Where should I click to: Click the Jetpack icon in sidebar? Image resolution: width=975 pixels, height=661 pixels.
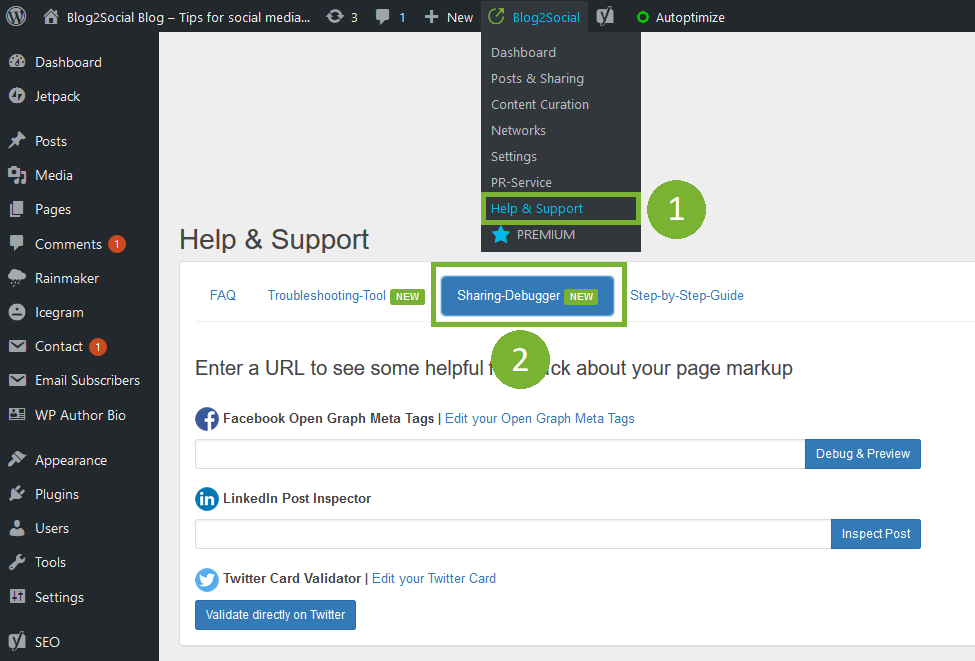click(17, 96)
